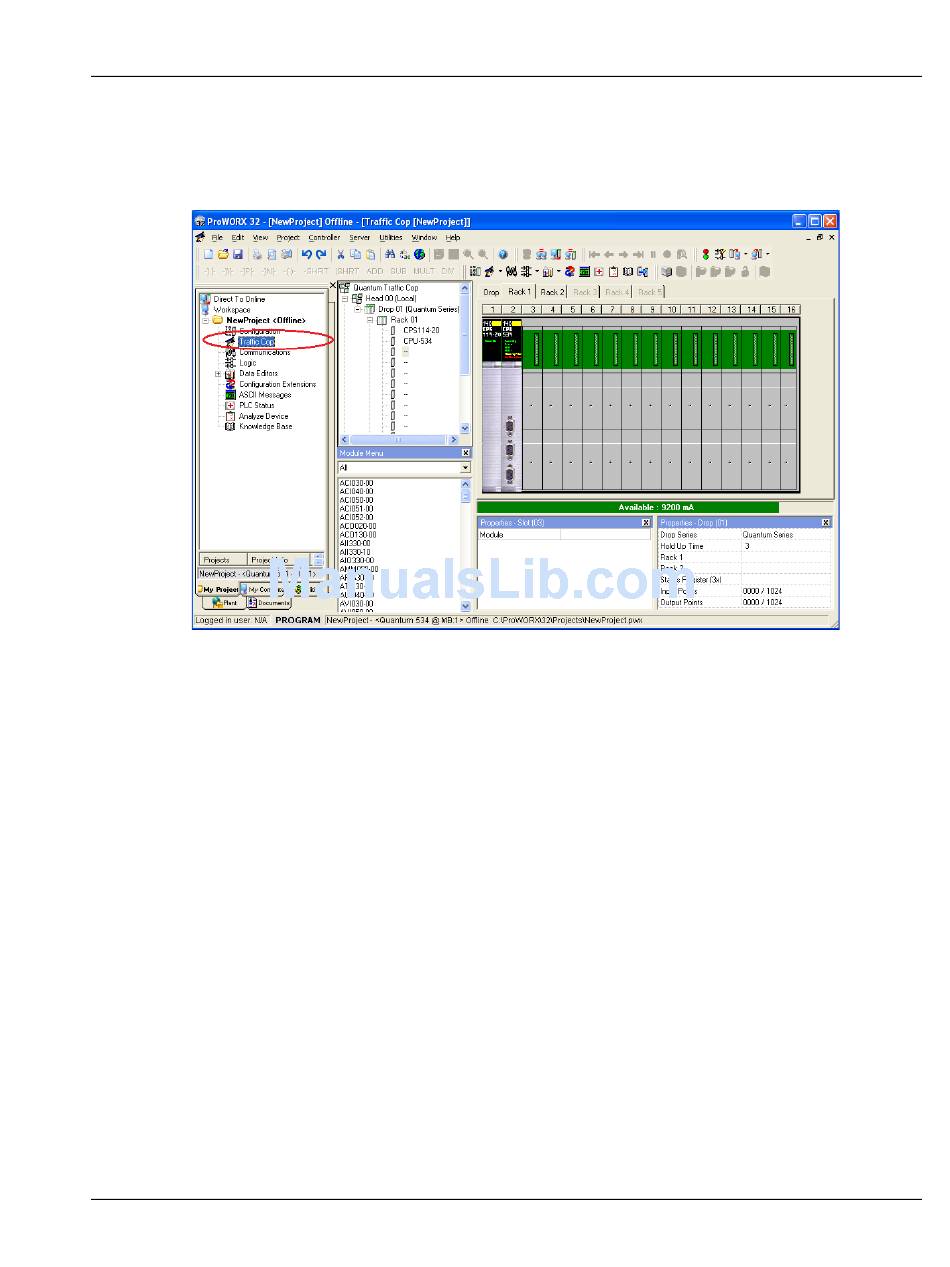This screenshot has width=950, height=1267.
Task: Open the Edit menu
Action: pos(238,237)
